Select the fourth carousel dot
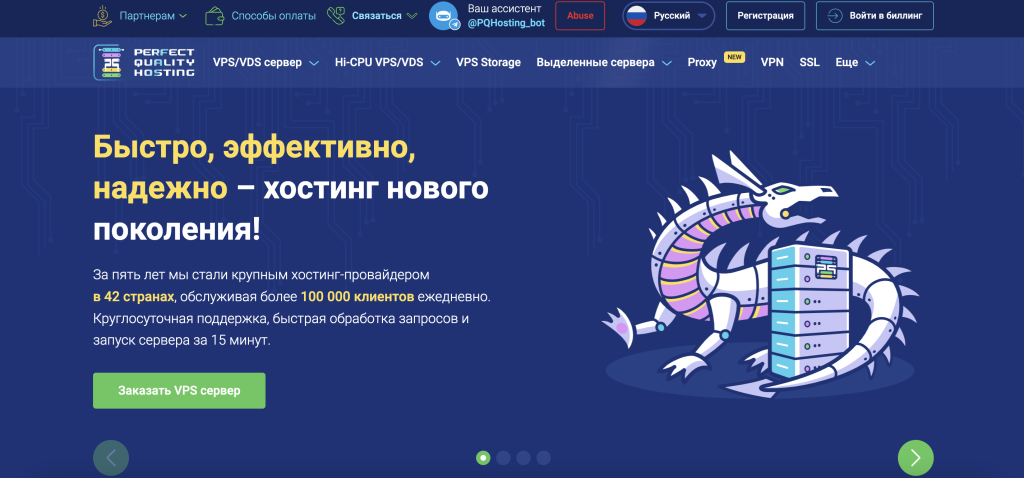 [x=543, y=458]
